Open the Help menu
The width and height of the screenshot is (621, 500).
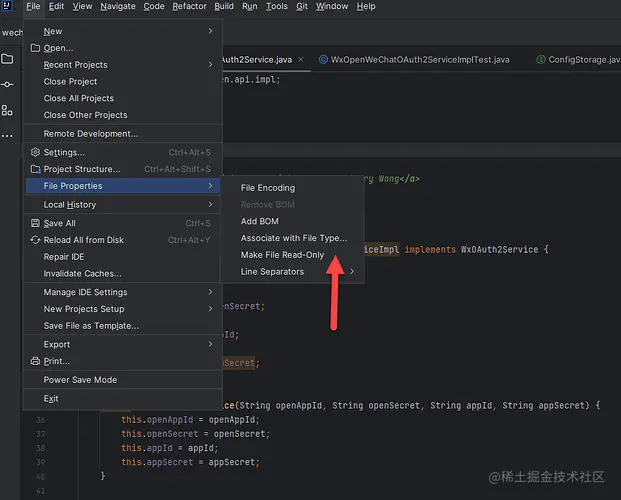coord(366,6)
